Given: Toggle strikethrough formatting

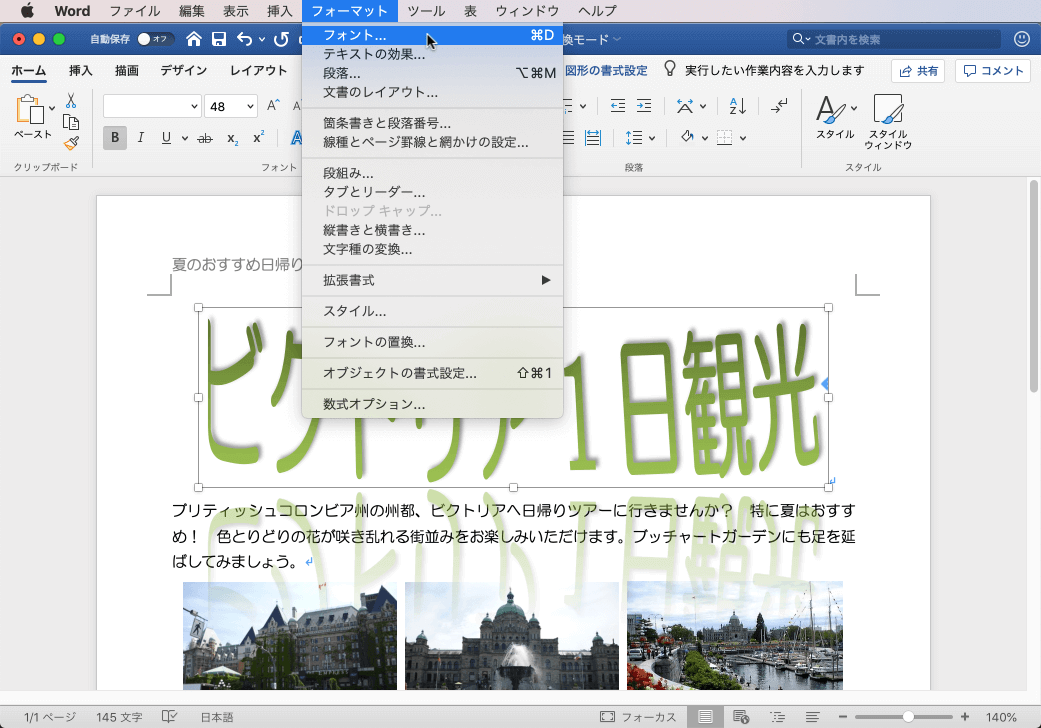Looking at the screenshot, I should click(204, 138).
